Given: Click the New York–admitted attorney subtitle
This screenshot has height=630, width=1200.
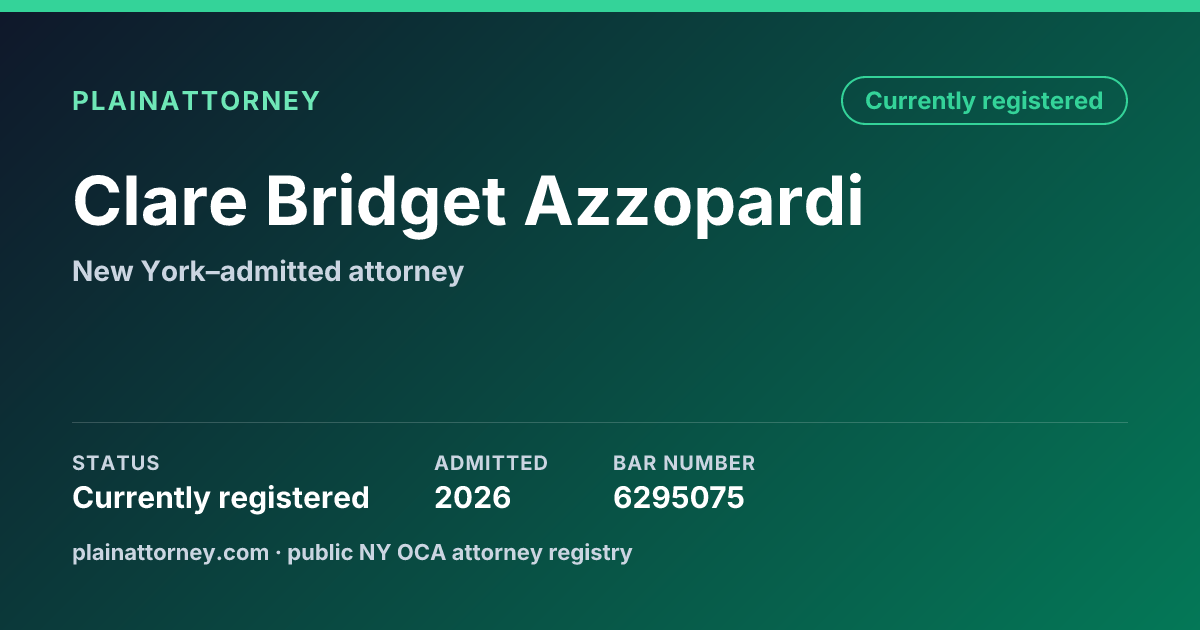Looking at the screenshot, I should 268,271.
